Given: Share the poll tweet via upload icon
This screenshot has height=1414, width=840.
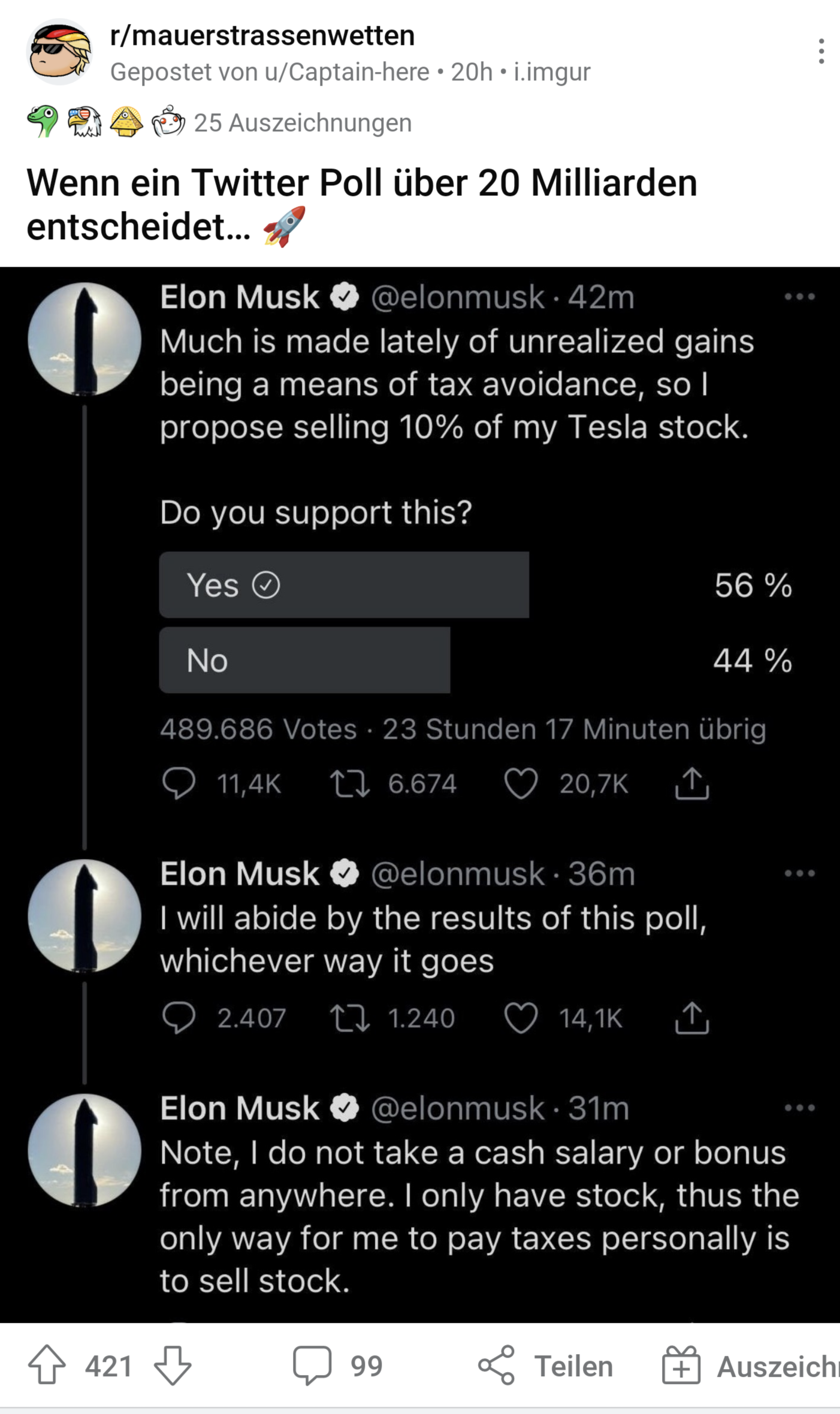Looking at the screenshot, I should click(x=692, y=783).
